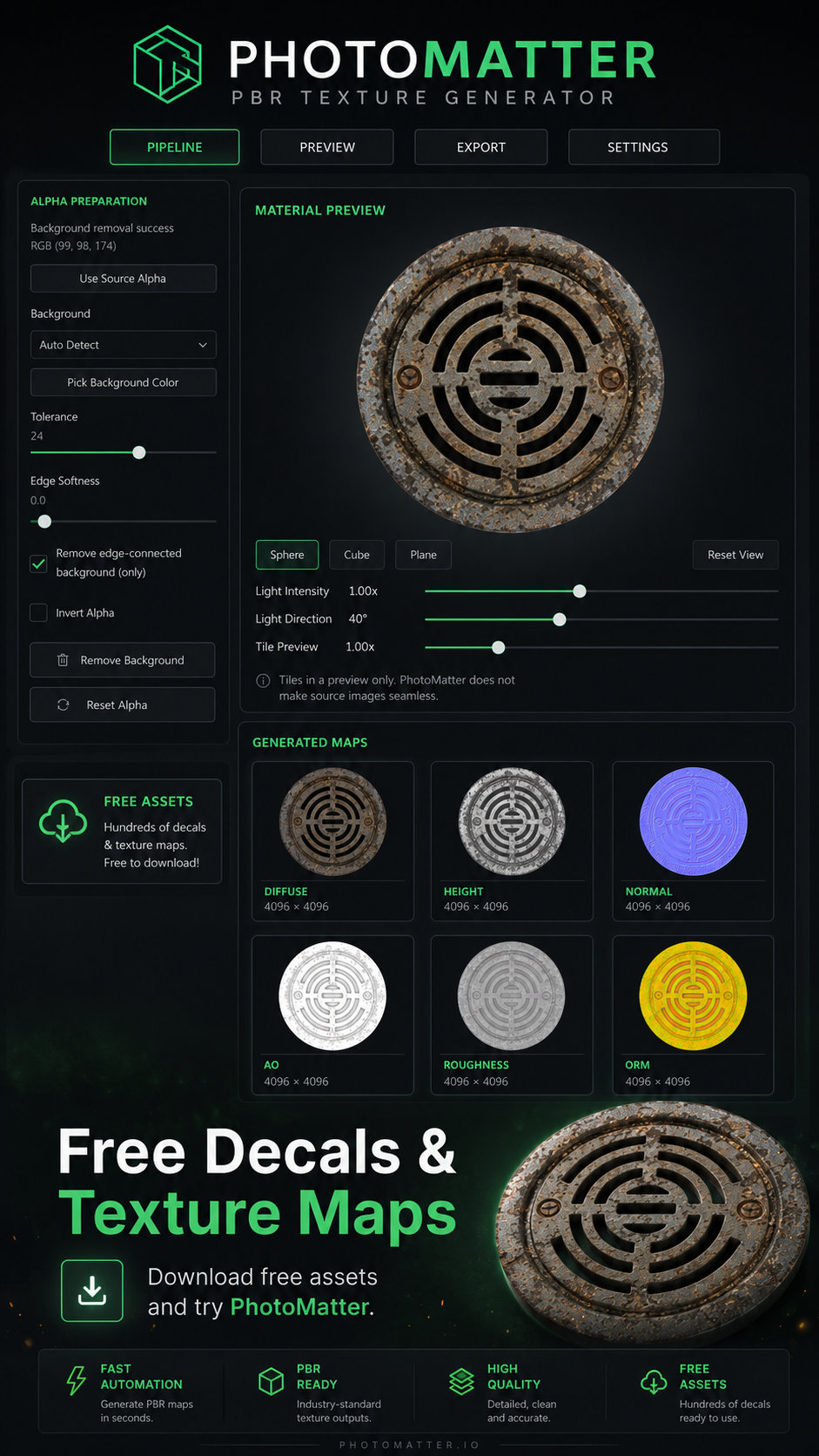This screenshot has height=1456, width=819.
Task: Click the Reset View button
Action: tap(735, 555)
